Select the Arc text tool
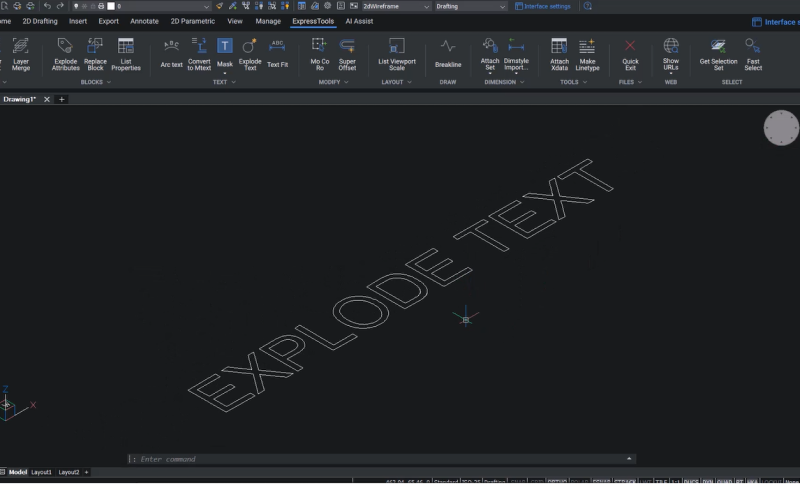800x484 pixels. tap(171, 53)
